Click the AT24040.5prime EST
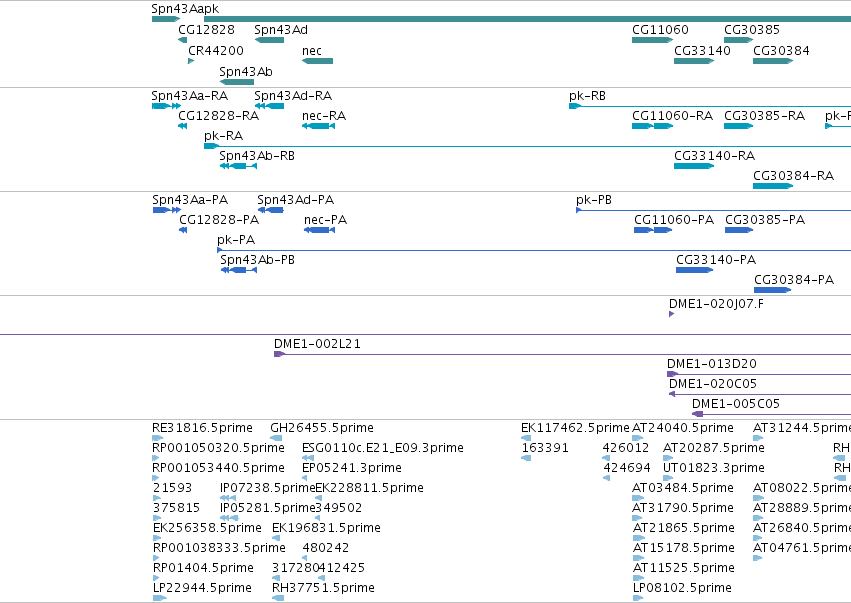Image resolution: width=851 pixels, height=603 pixels. pyautogui.click(x=637, y=438)
